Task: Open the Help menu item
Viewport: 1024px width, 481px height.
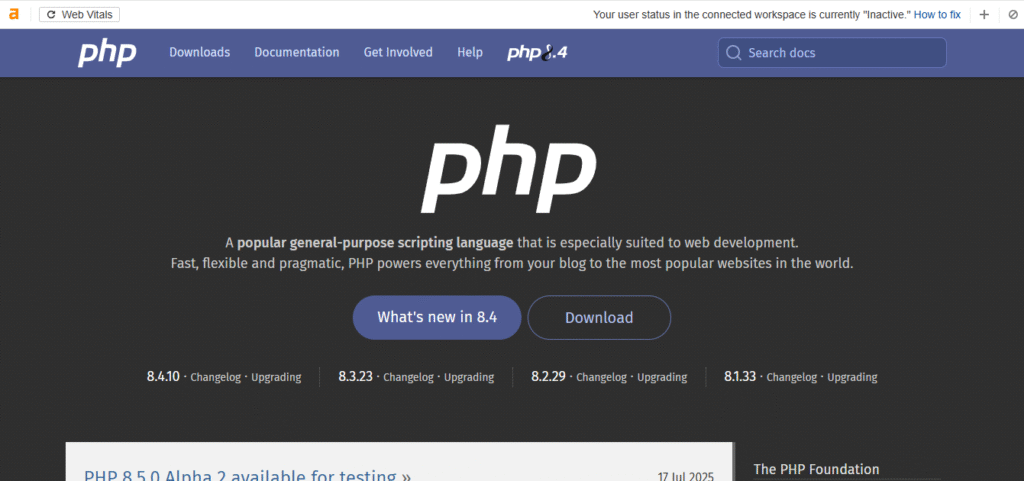Action: click(x=470, y=52)
